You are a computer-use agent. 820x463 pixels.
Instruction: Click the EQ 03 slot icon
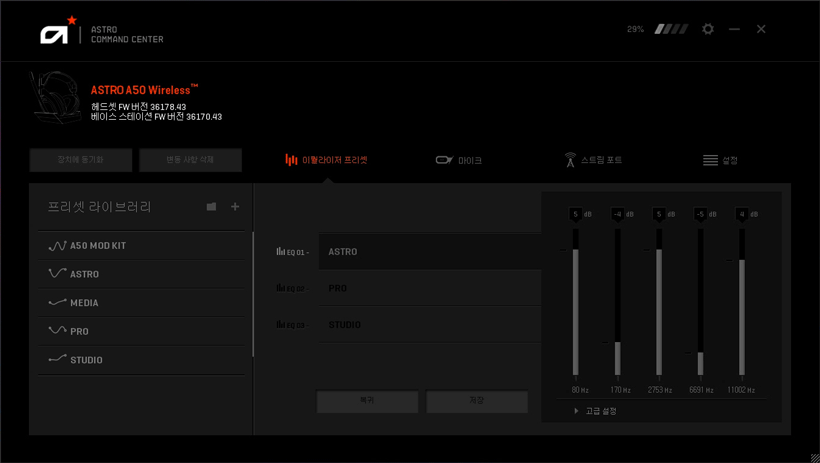(x=280, y=324)
